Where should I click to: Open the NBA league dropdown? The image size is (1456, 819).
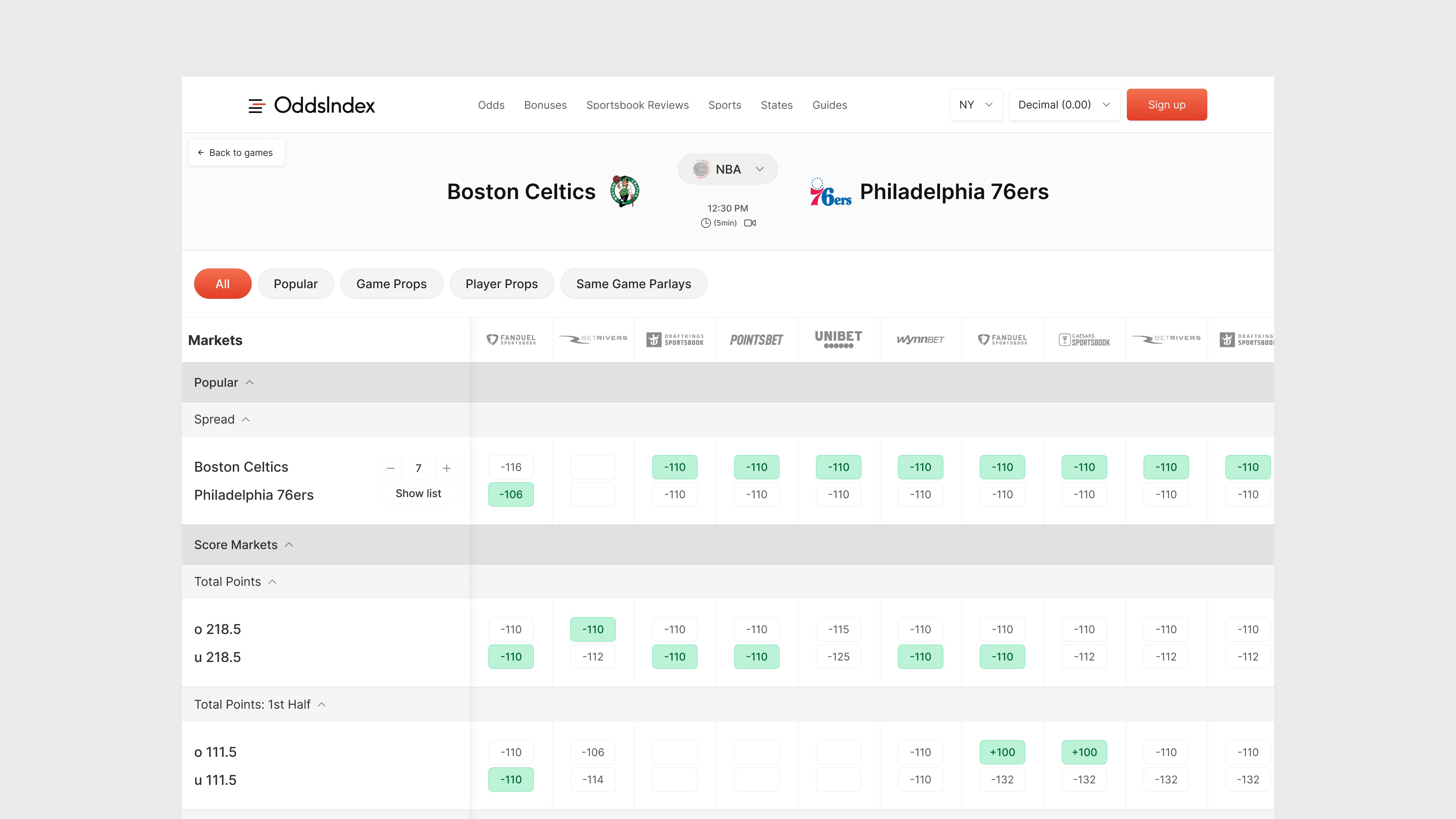[728, 169]
